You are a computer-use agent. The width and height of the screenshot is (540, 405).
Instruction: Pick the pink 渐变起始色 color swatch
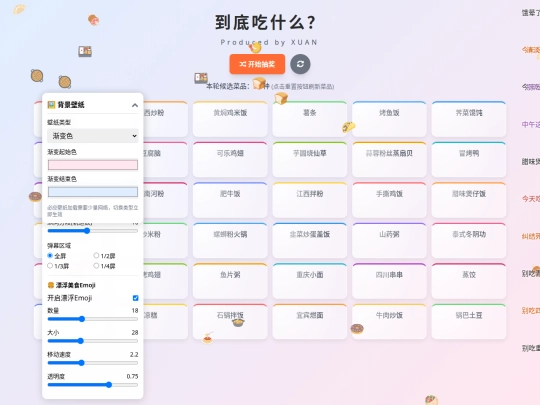[93, 165]
